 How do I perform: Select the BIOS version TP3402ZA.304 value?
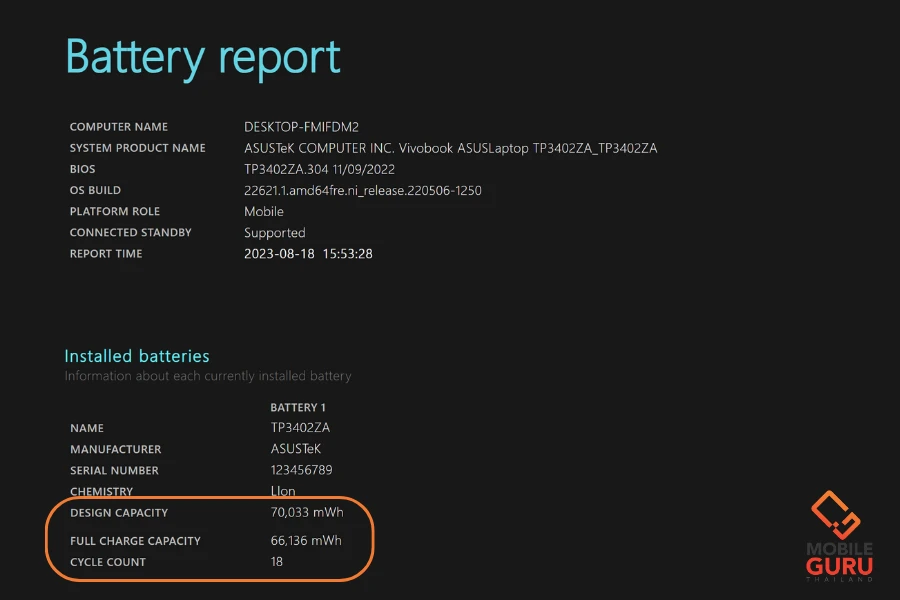click(320, 169)
